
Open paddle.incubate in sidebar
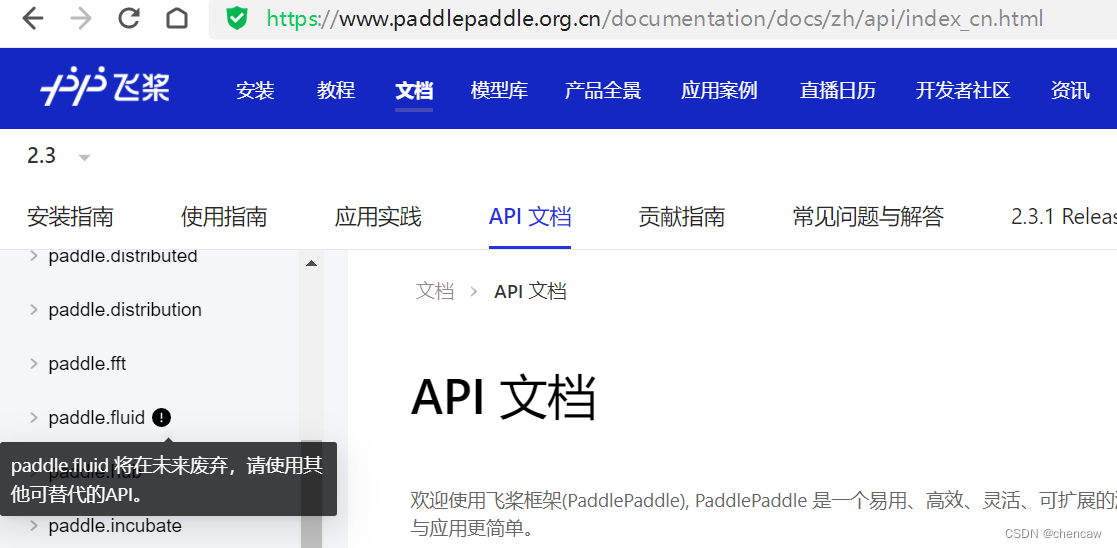(x=115, y=527)
